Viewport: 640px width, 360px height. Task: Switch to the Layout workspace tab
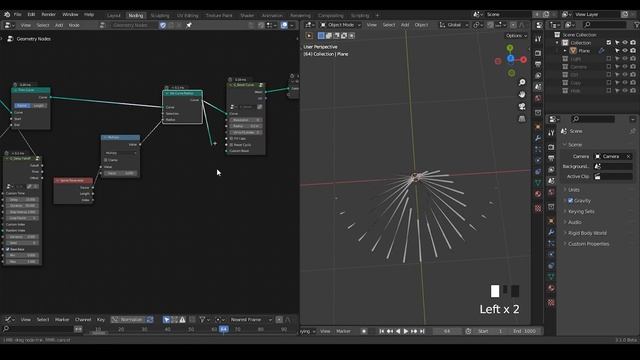[x=114, y=16]
